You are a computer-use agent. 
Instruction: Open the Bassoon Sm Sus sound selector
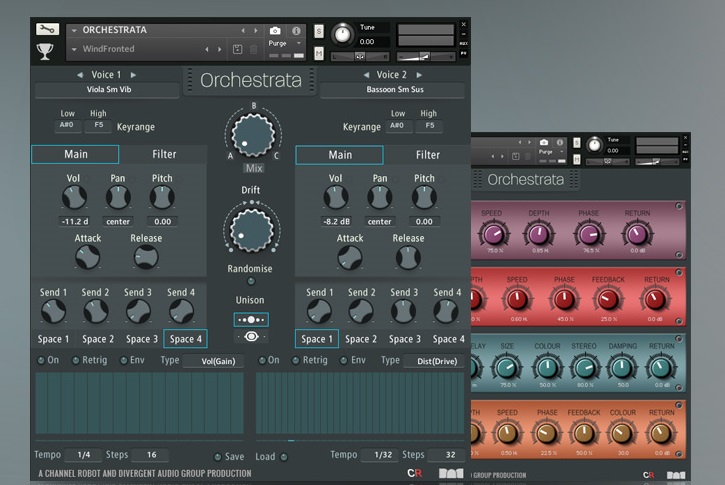393,90
